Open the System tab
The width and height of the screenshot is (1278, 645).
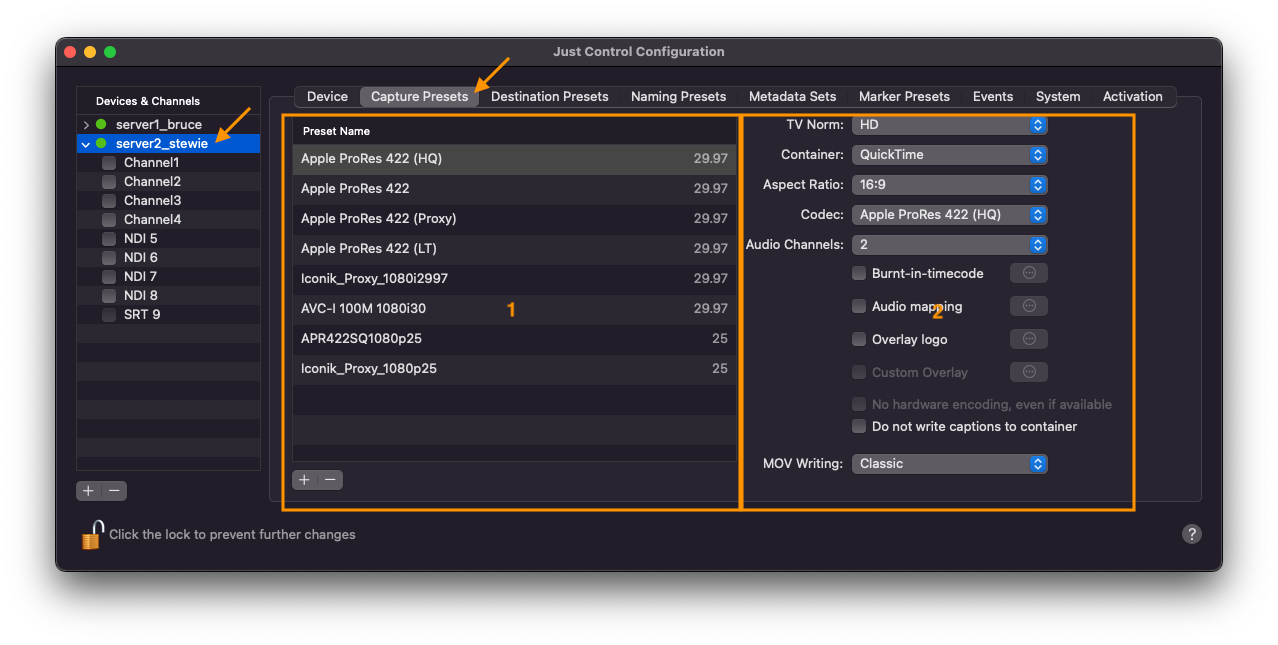coord(1058,97)
